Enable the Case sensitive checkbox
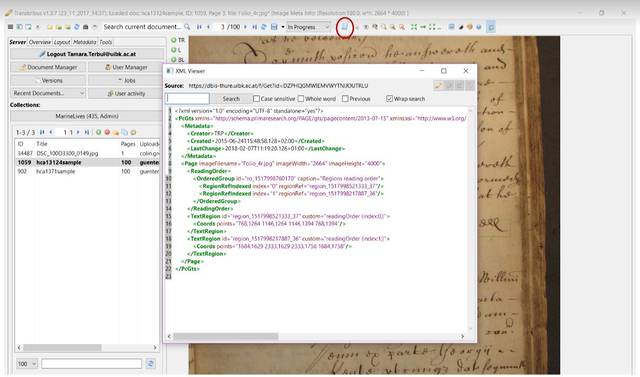Screen dimensions: 640x377 (256, 99)
